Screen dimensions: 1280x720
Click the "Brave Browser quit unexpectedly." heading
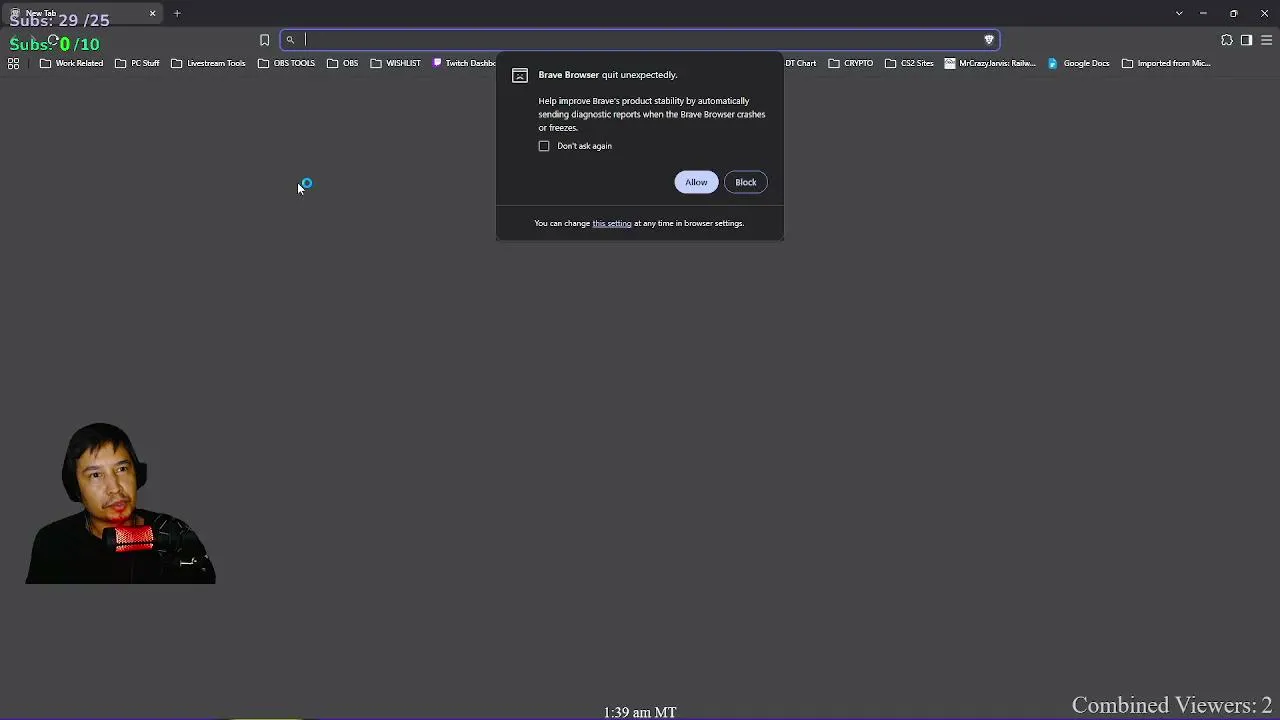coord(608,75)
